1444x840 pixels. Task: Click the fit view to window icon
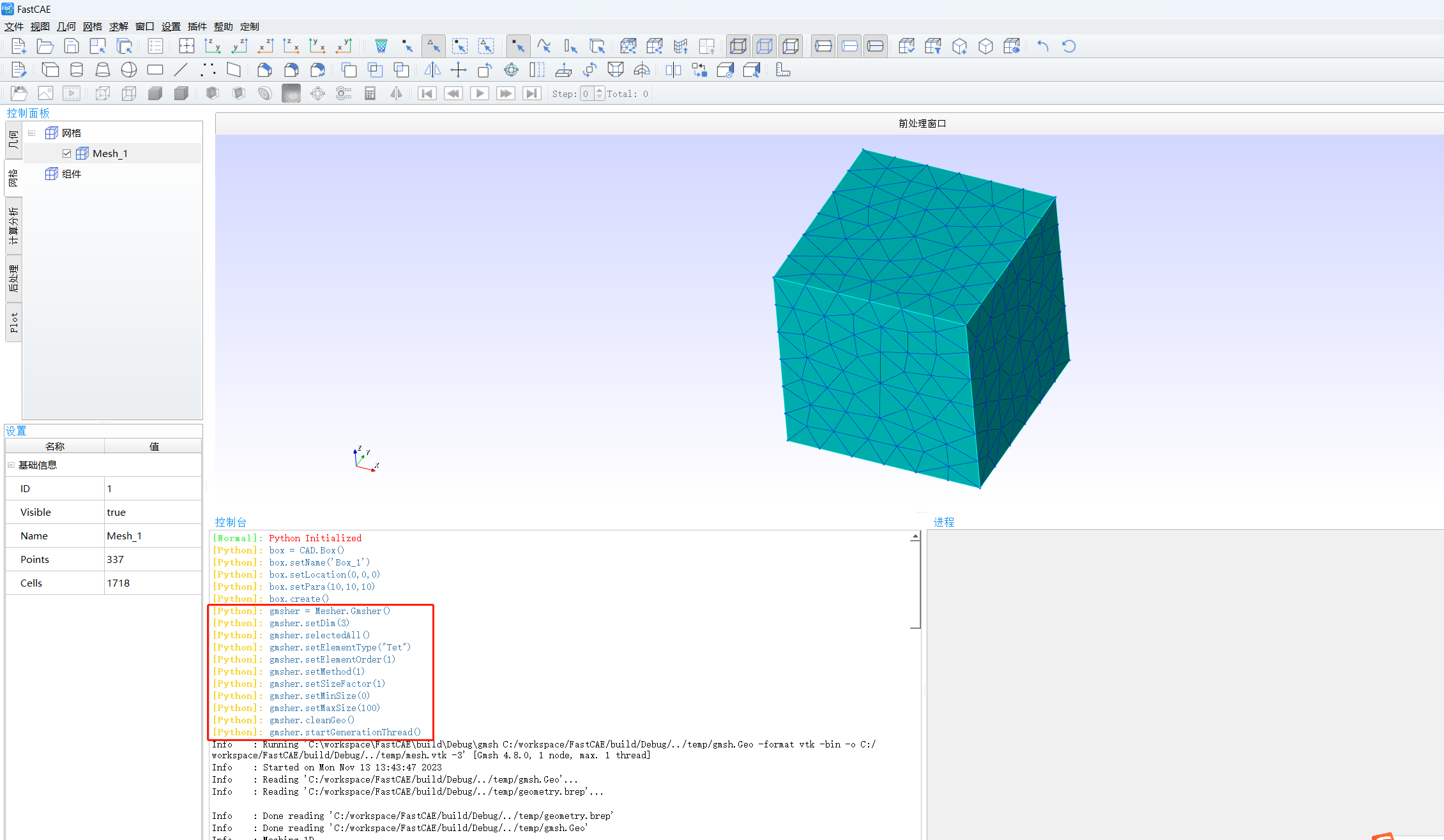[x=186, y=46]
